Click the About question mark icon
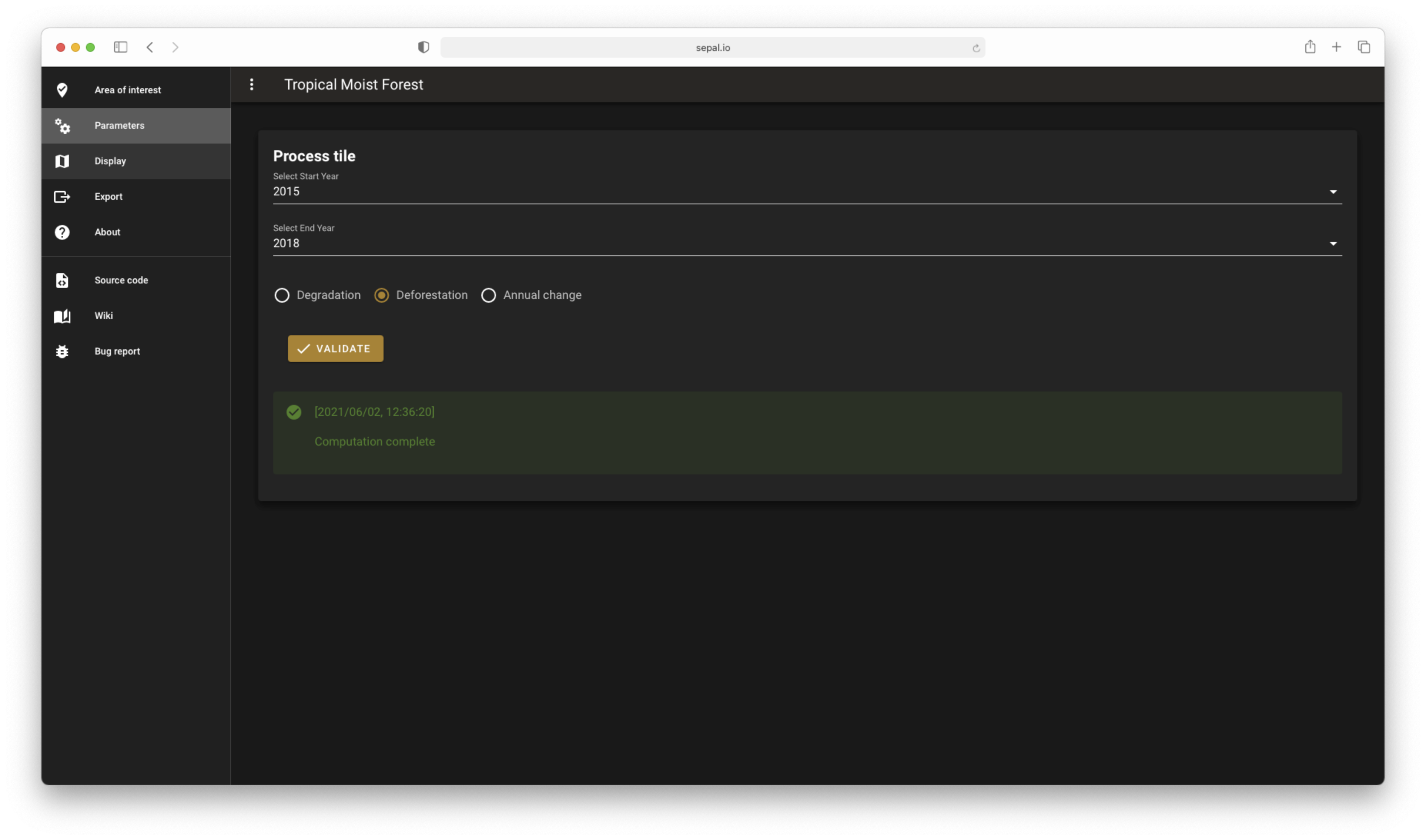The width and height of the screenshot is (1426, 840). [x=62, y=232]
